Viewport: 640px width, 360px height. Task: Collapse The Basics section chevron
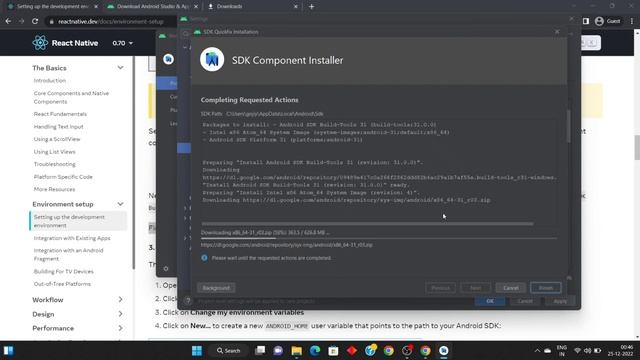click(x=120, y=68)
